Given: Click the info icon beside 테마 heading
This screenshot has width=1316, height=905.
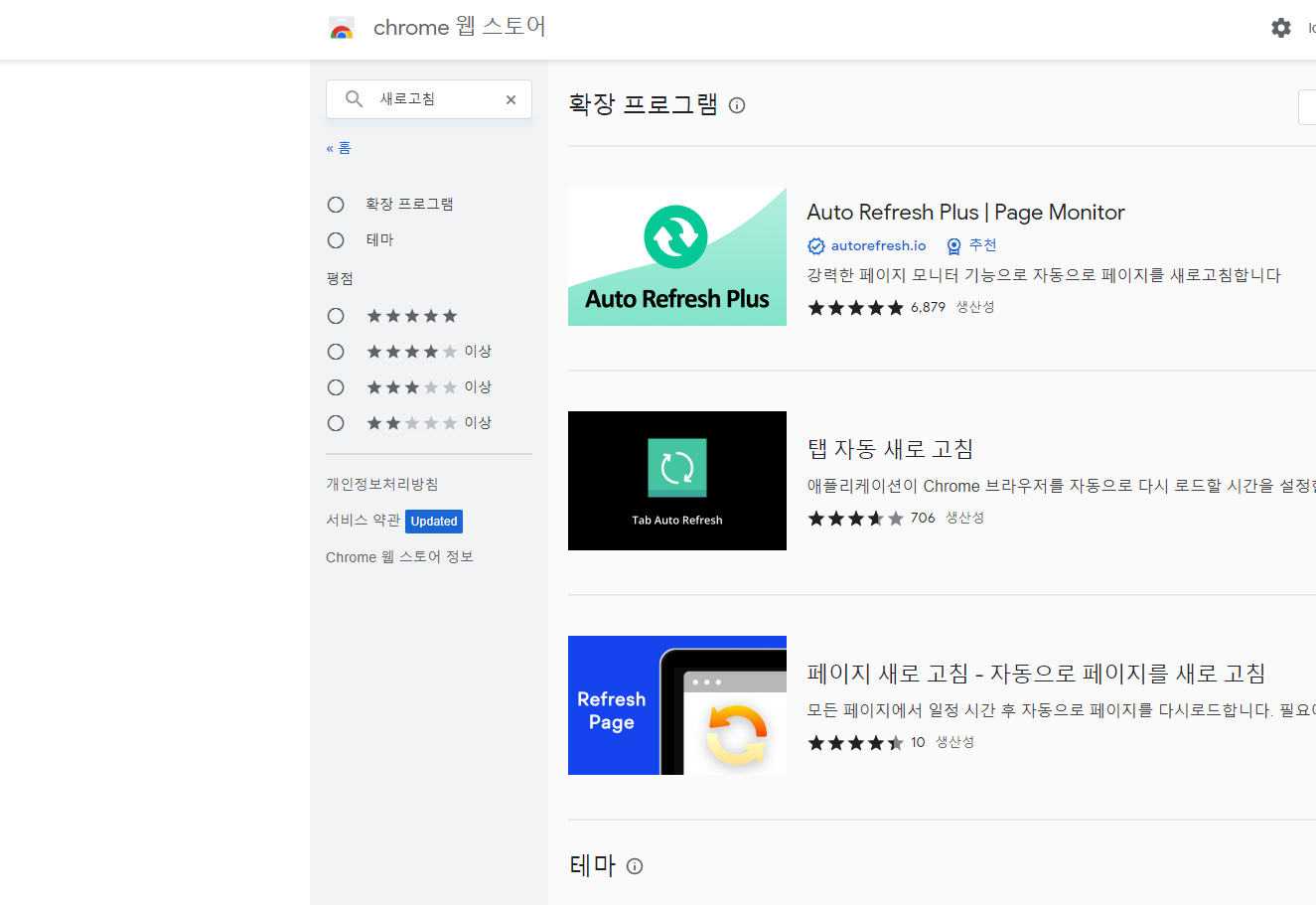Looking at the screenshot, I should click(x=635, y=866).
